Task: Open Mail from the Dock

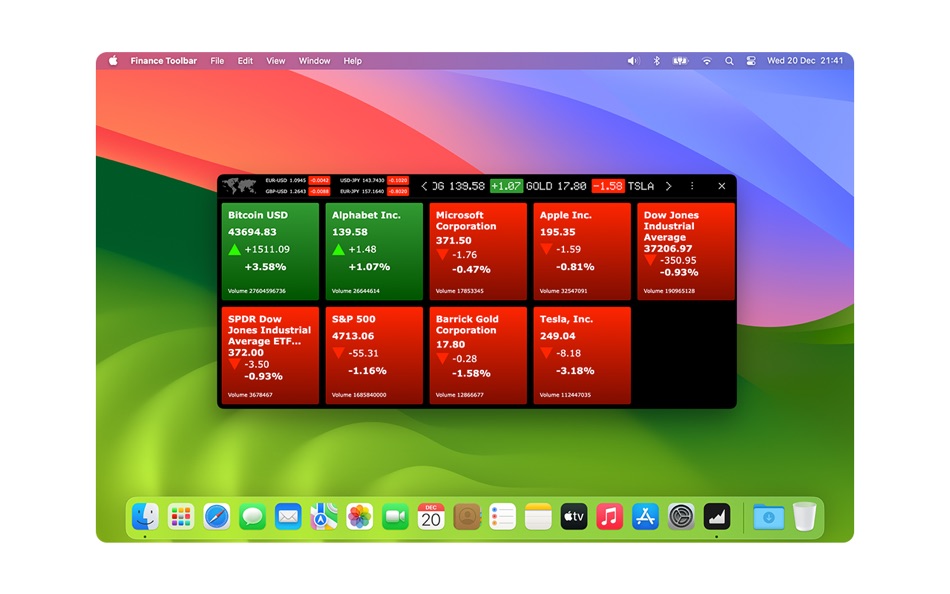Action: 288,517
